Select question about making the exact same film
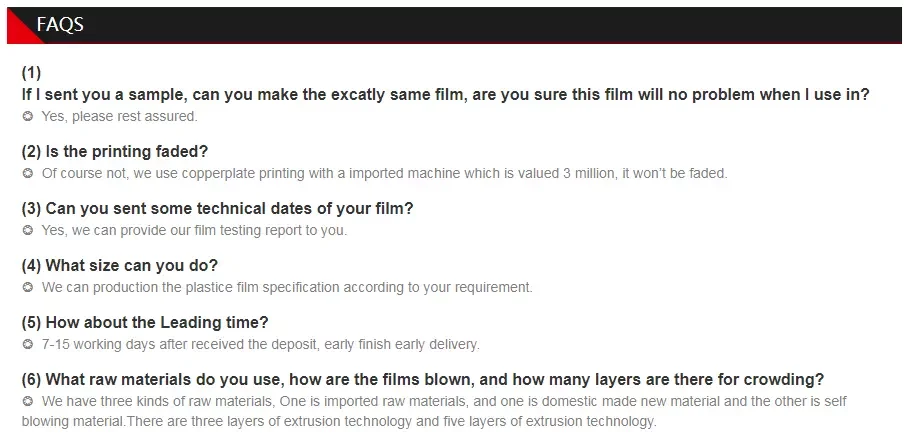The height and width of the screenshot is (446, 904). pyautogui.click(x=445, y=95)
